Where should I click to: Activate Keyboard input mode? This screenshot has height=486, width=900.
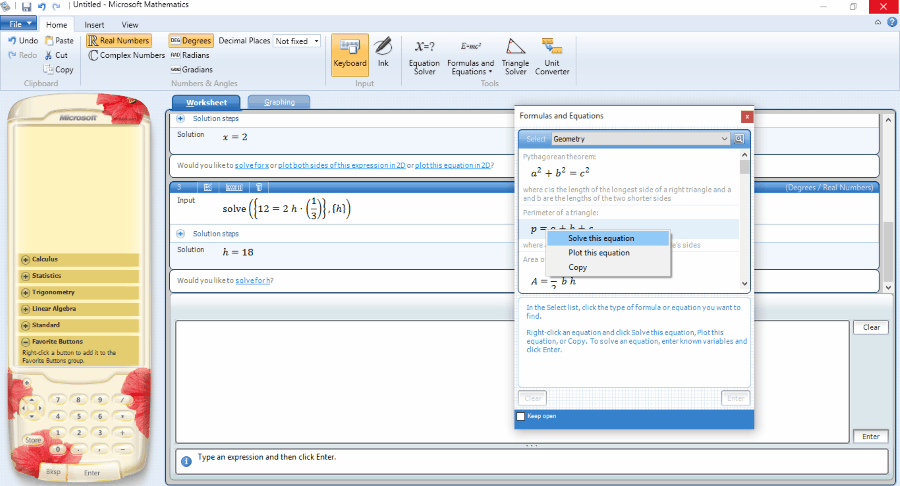[x=350, y=55]
